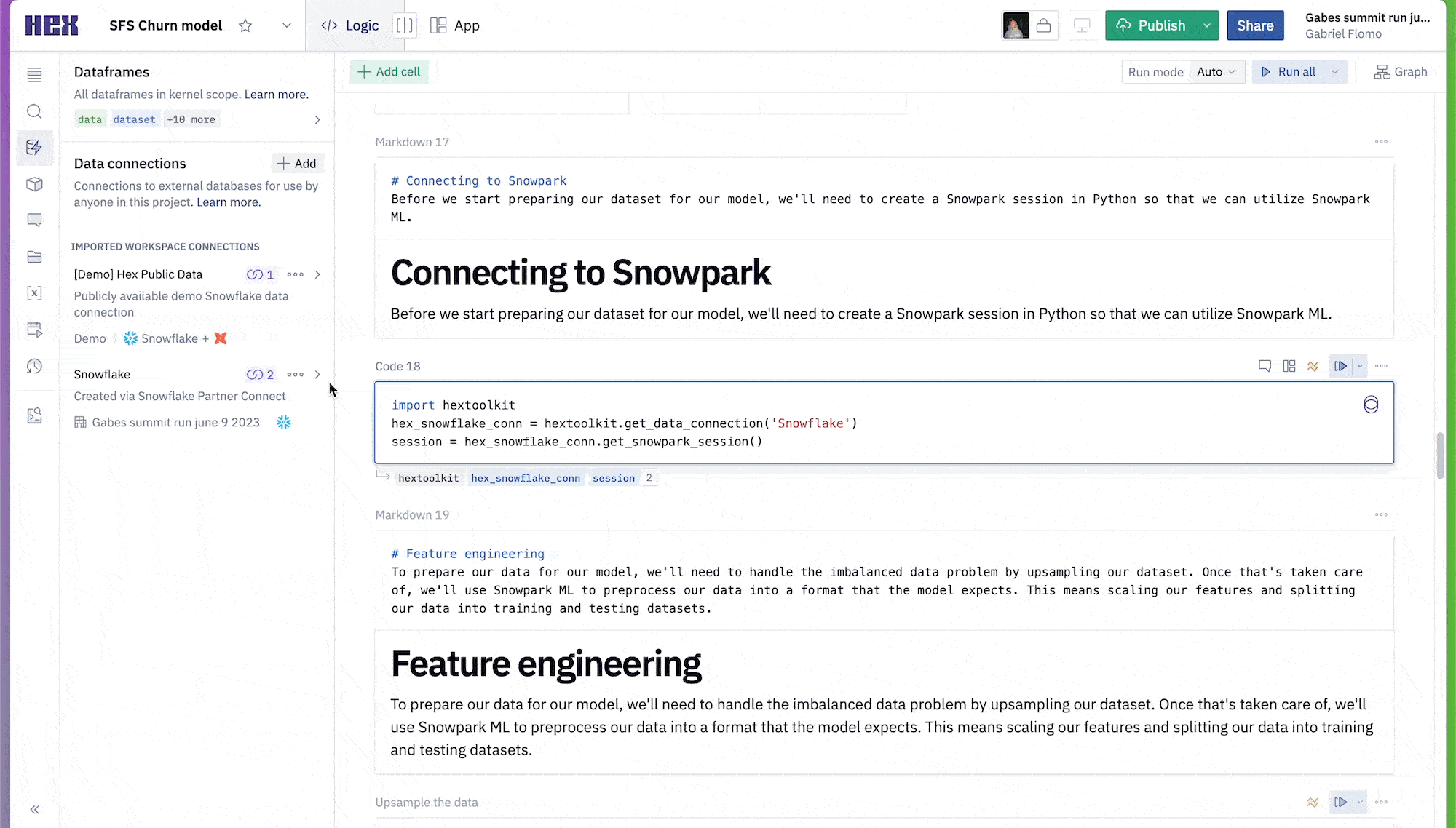Expand the Snowflake connection chevron
This screenshot has height=828, width=1456.
(x=317, y=375)
